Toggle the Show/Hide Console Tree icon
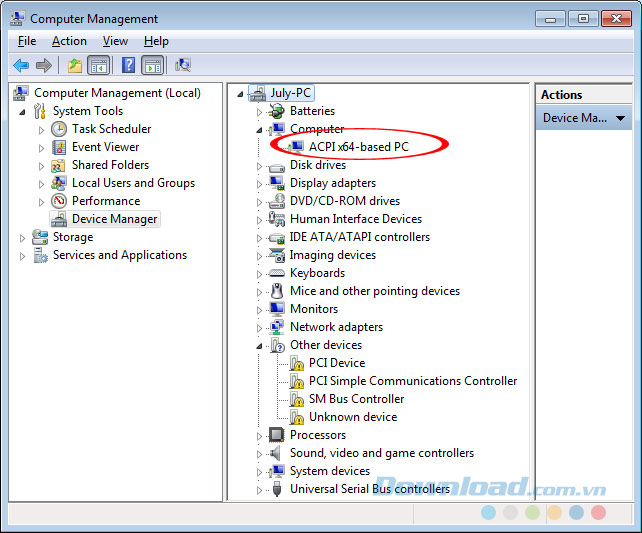 pos(99,65)
